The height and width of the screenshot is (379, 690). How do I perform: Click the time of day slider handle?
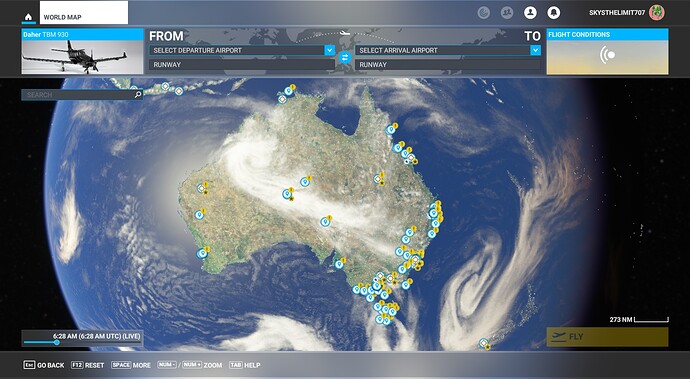click(x=57, y=342)
